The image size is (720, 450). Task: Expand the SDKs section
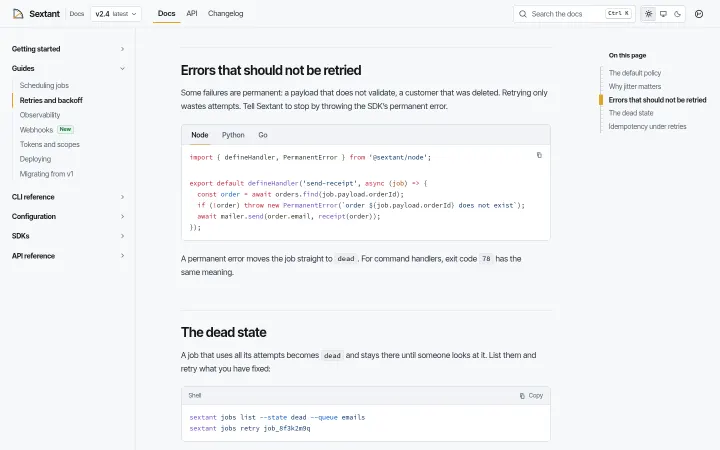click(68, 236)
